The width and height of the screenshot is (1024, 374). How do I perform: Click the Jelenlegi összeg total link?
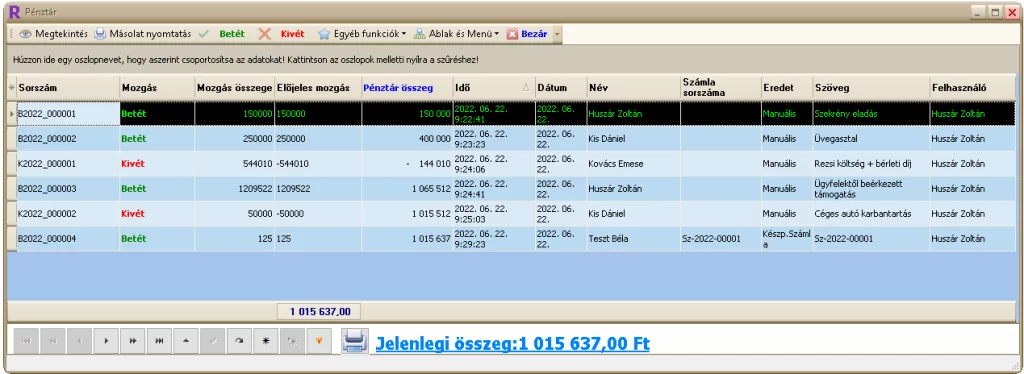coord(513,343)
